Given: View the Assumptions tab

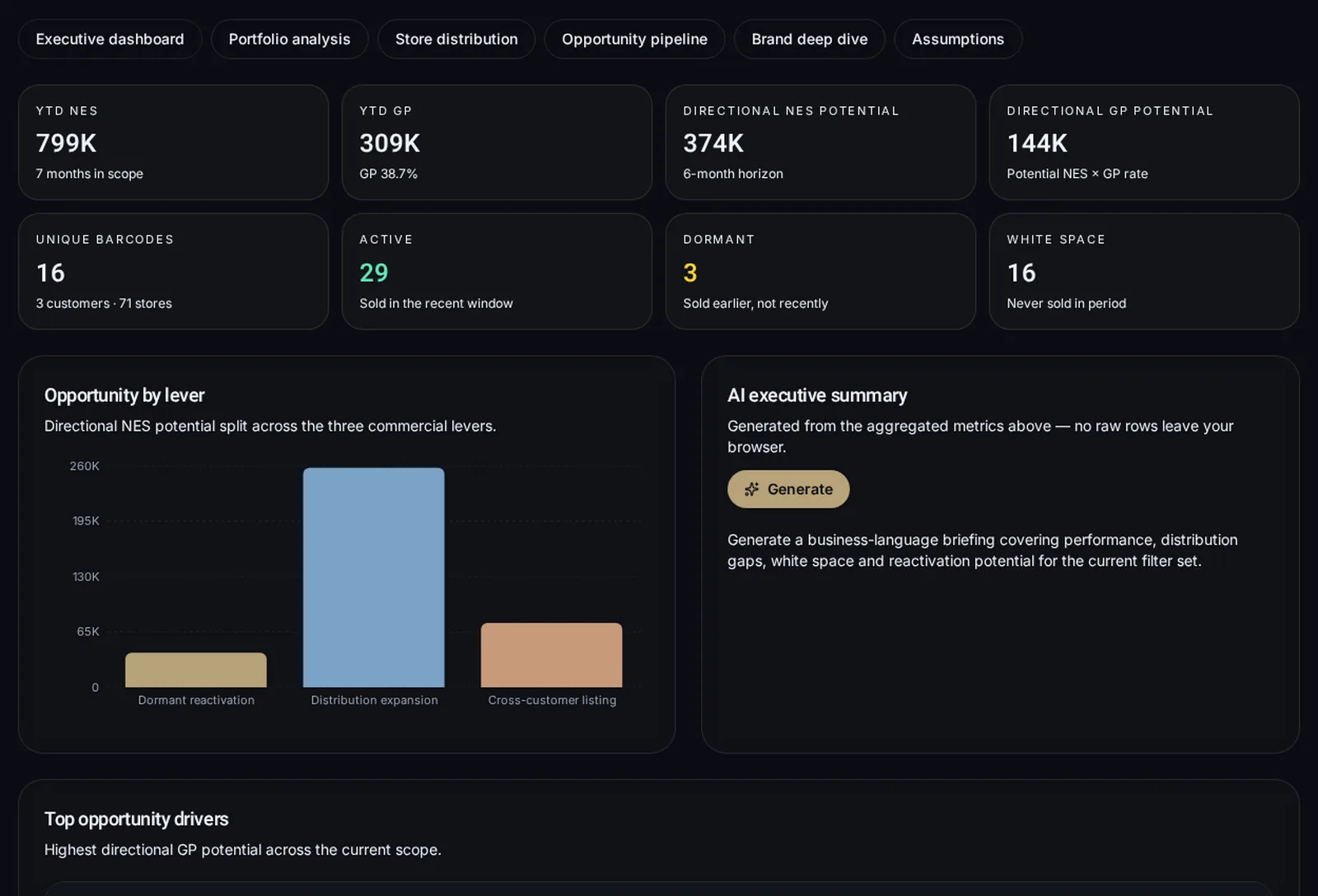Looking at the screenshot, I should coord(957,40).
